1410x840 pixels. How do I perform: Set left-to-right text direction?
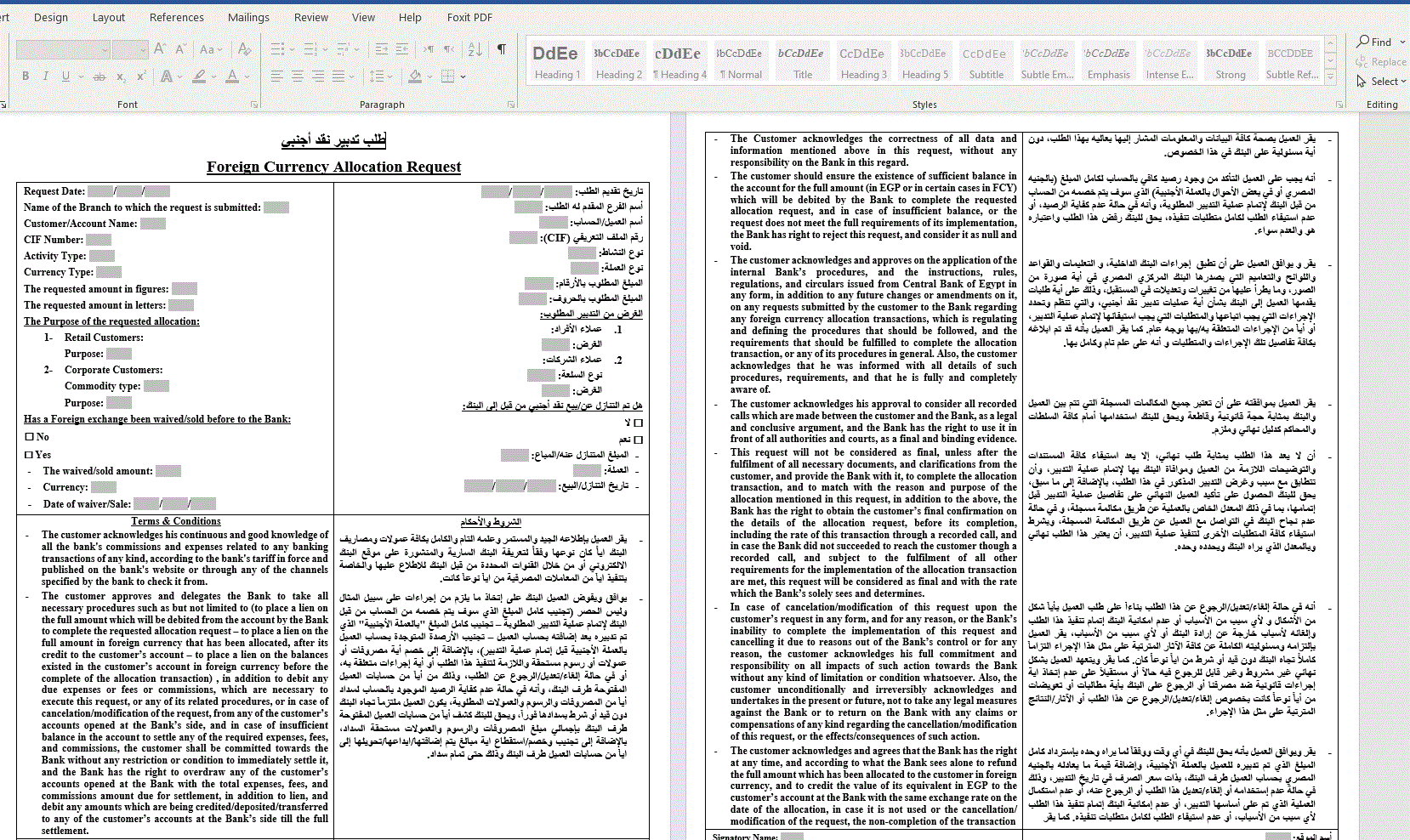[x=429, y=50]
